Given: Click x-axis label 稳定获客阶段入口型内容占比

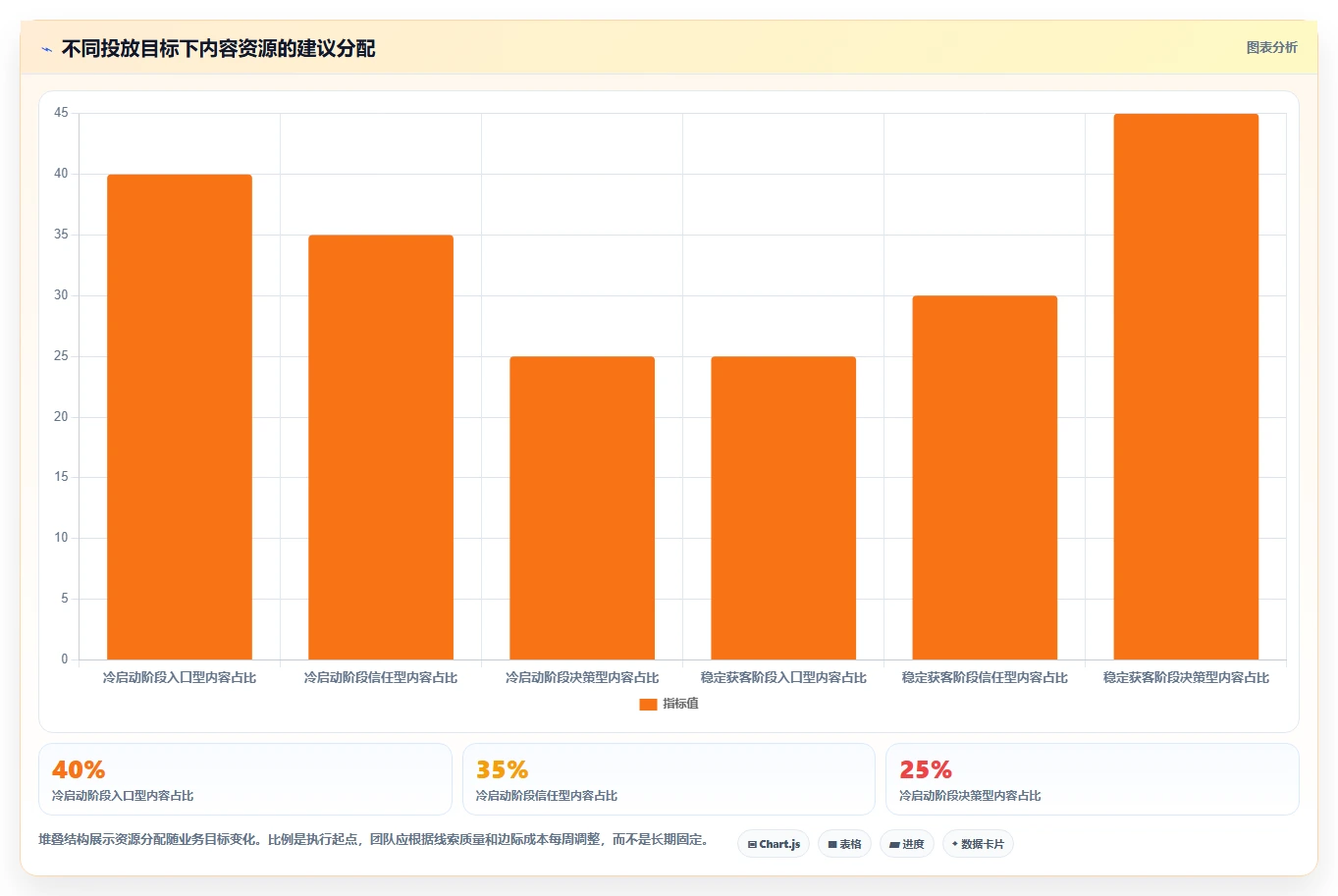Looking at the screenshot, I should coord(783,678).
